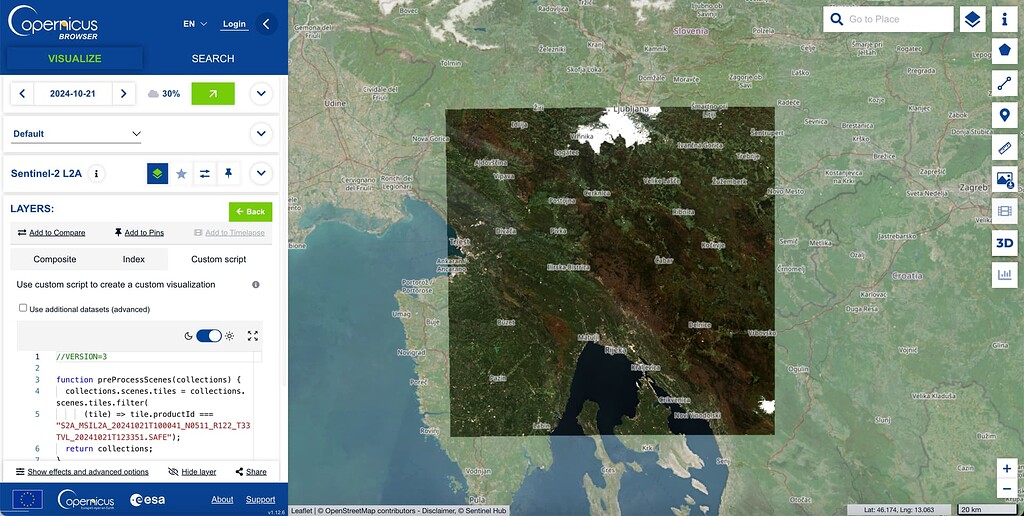Open the timelapse filmstrip tool
Image resolution: width=1024 pixels, height=516 pixels.
pos(1005,211)
